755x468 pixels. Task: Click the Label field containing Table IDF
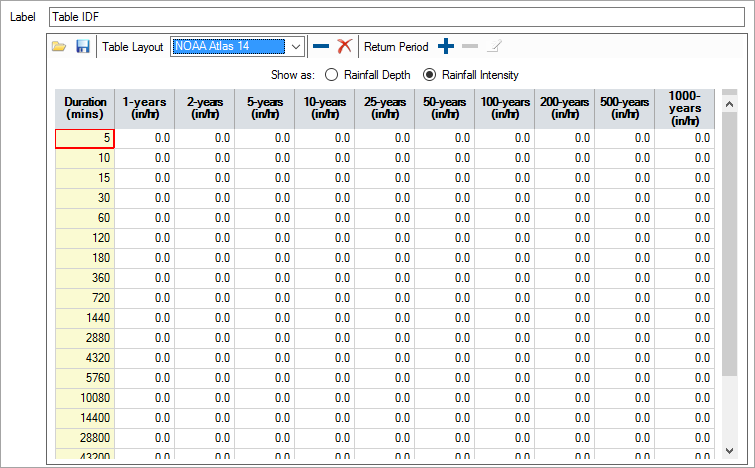(397, 17)
